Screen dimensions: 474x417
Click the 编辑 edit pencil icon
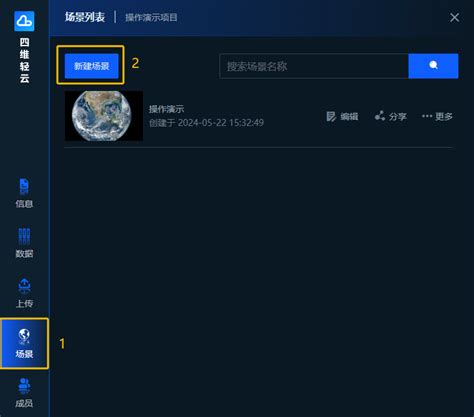pyautogui.click(x=331, y=116)
